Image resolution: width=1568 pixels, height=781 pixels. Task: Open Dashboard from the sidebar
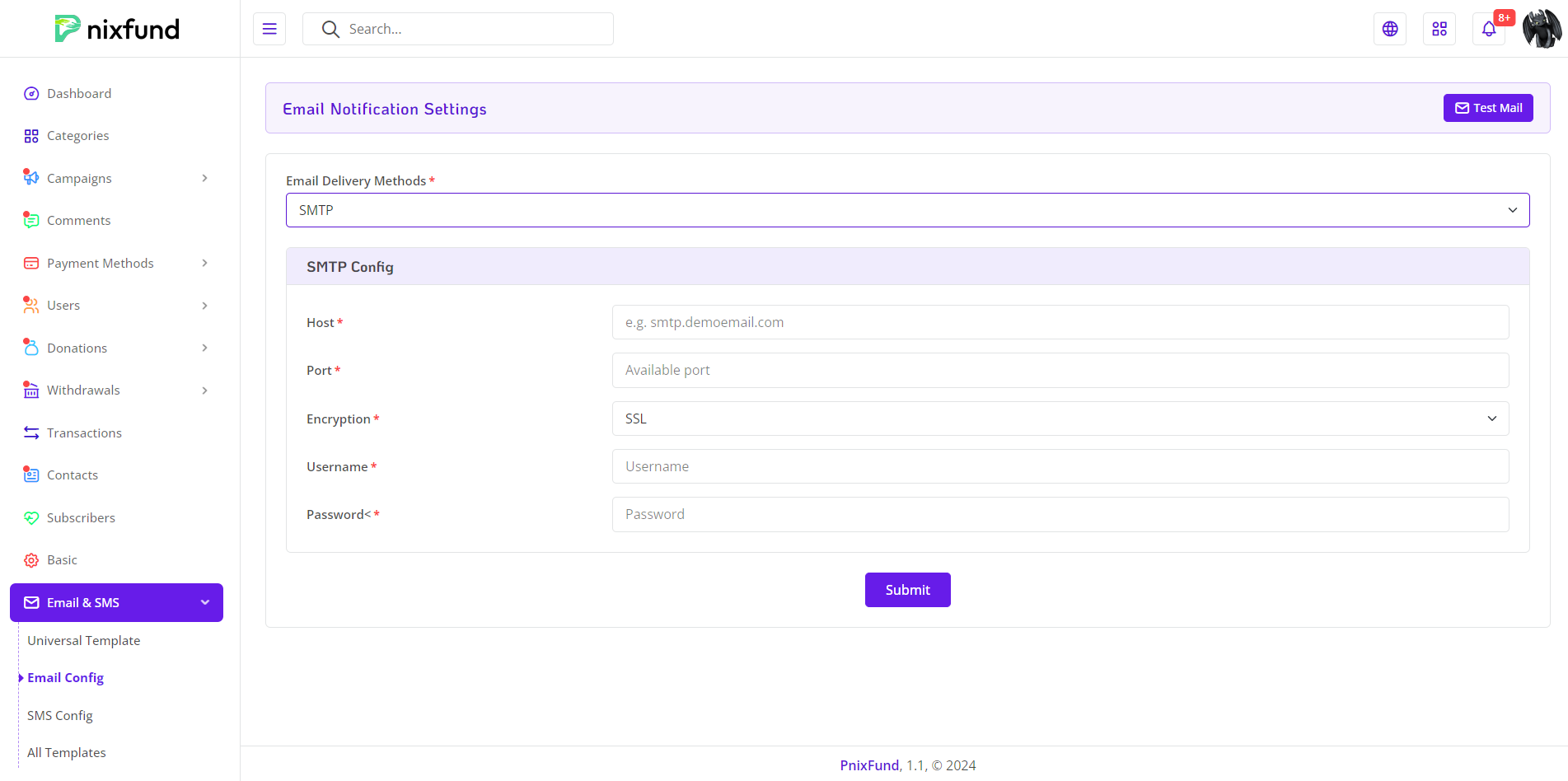(79, 94)
